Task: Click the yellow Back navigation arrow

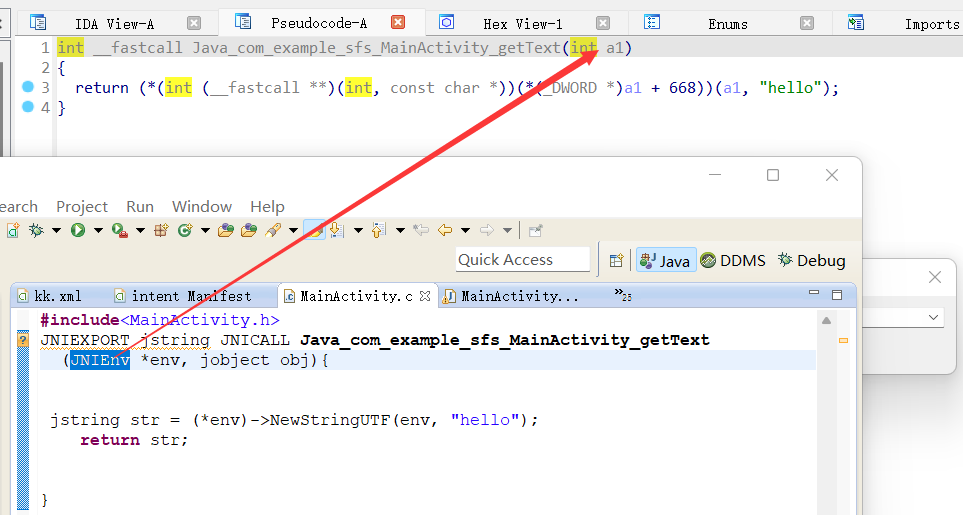Action: click(445, 231)
